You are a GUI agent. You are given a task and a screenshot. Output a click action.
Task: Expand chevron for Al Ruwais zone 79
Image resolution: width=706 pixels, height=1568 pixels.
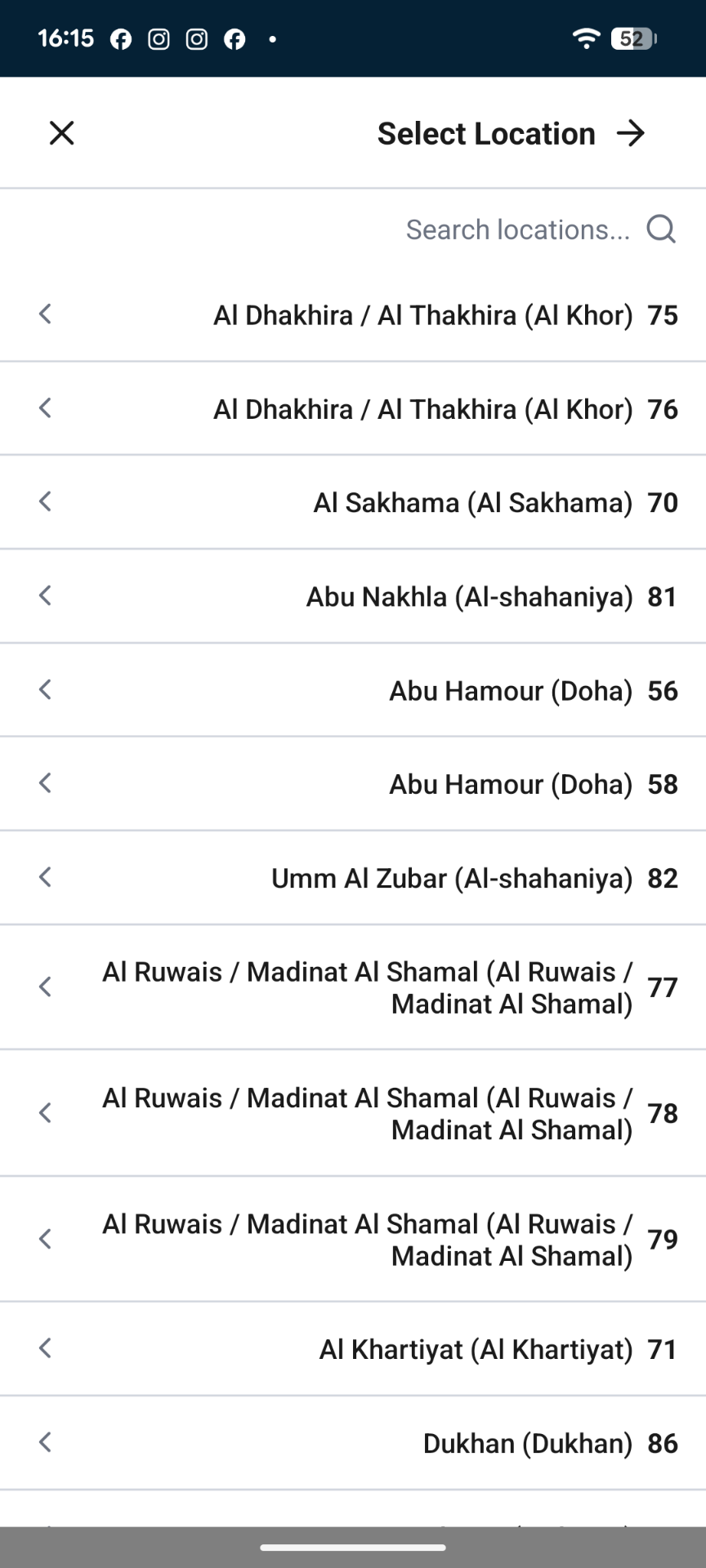[x=46, y=1239]
